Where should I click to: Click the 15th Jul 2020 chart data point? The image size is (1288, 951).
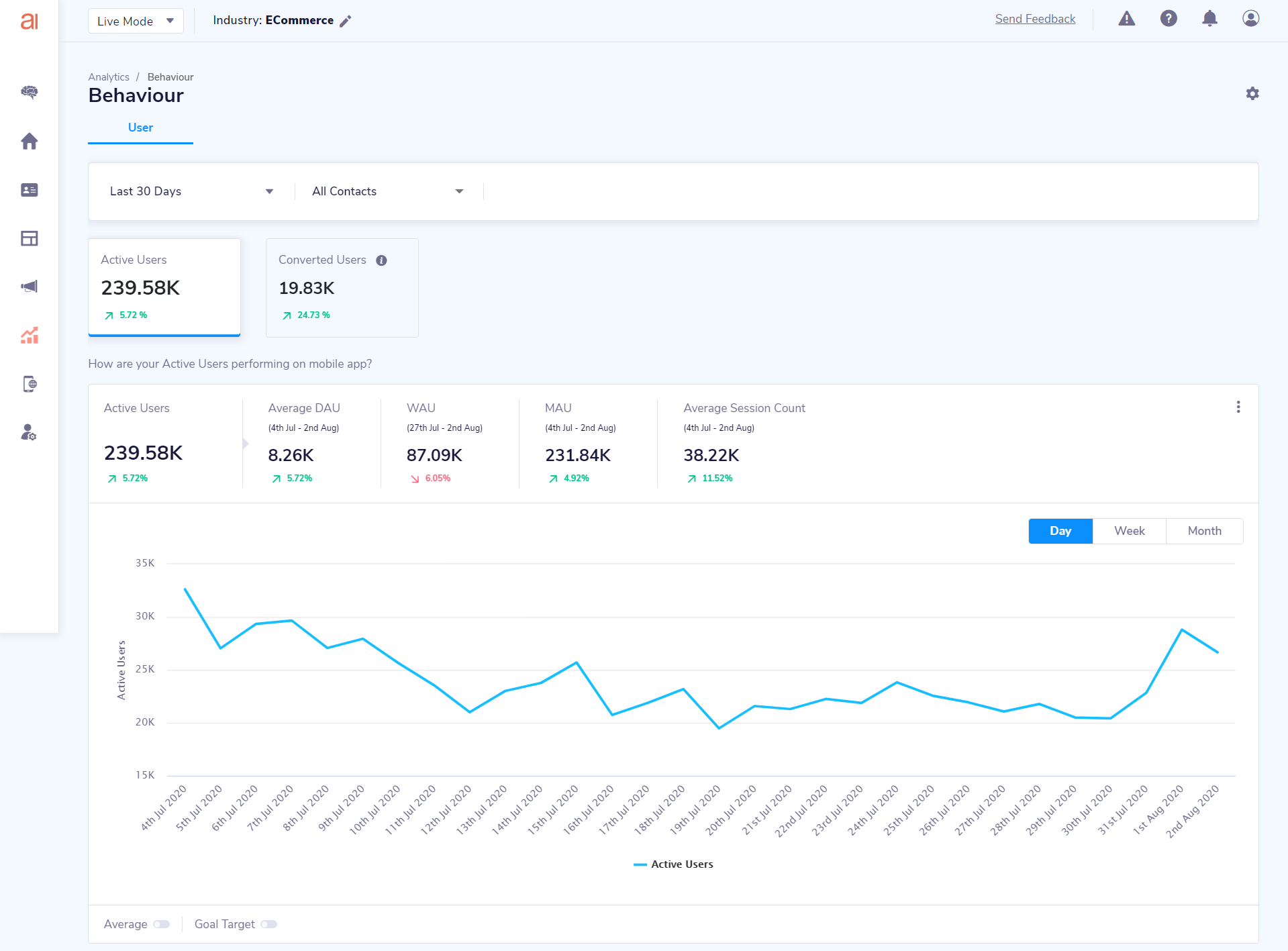point(577,662)
